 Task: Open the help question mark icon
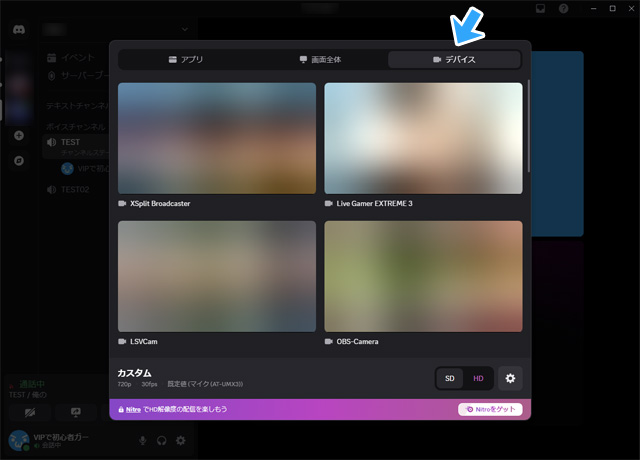click(x=563, y=9)
